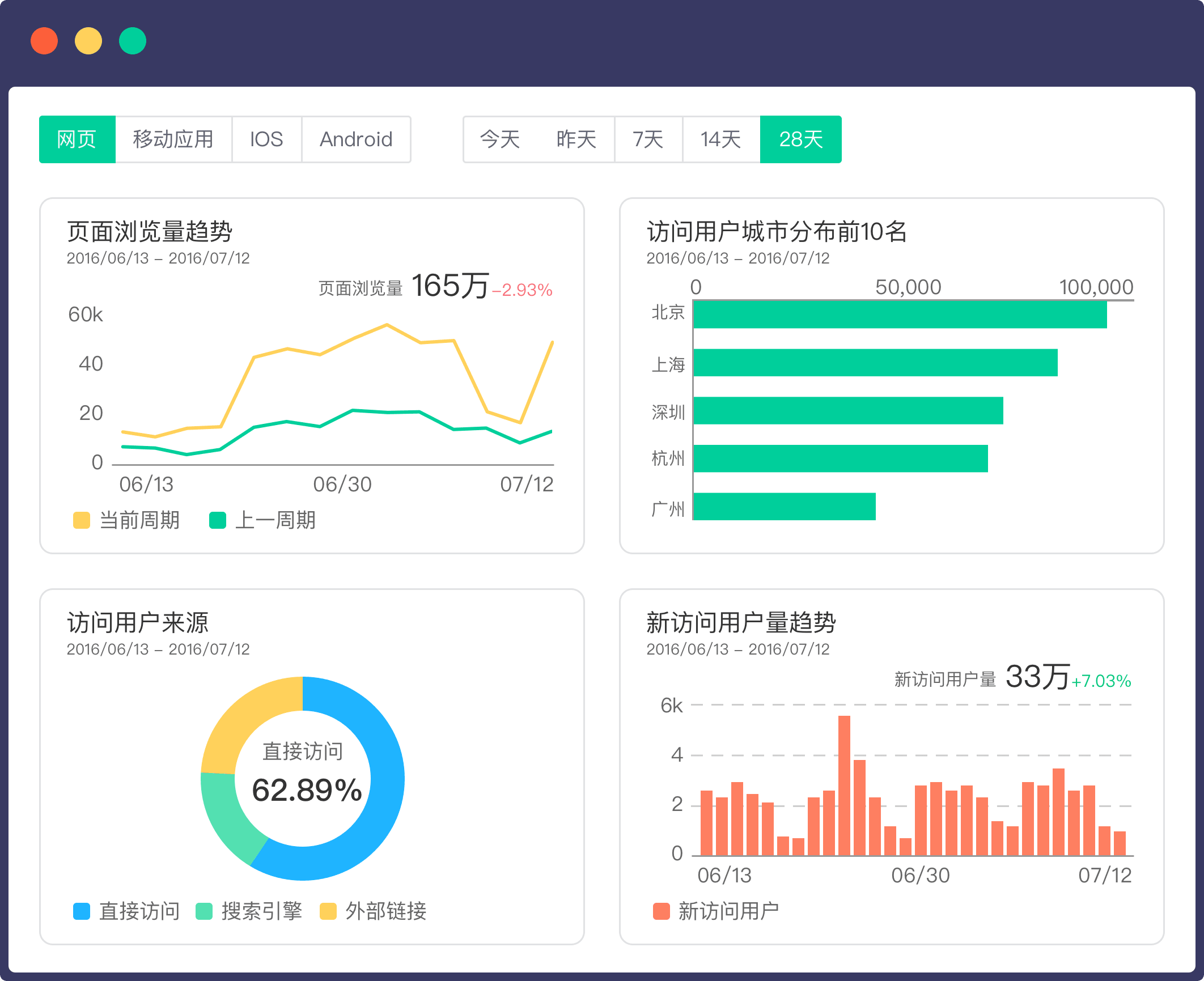Select the IOS platform tab
Image resolution: width=1204 pixels, height=981 pixels.
point(266,139)
